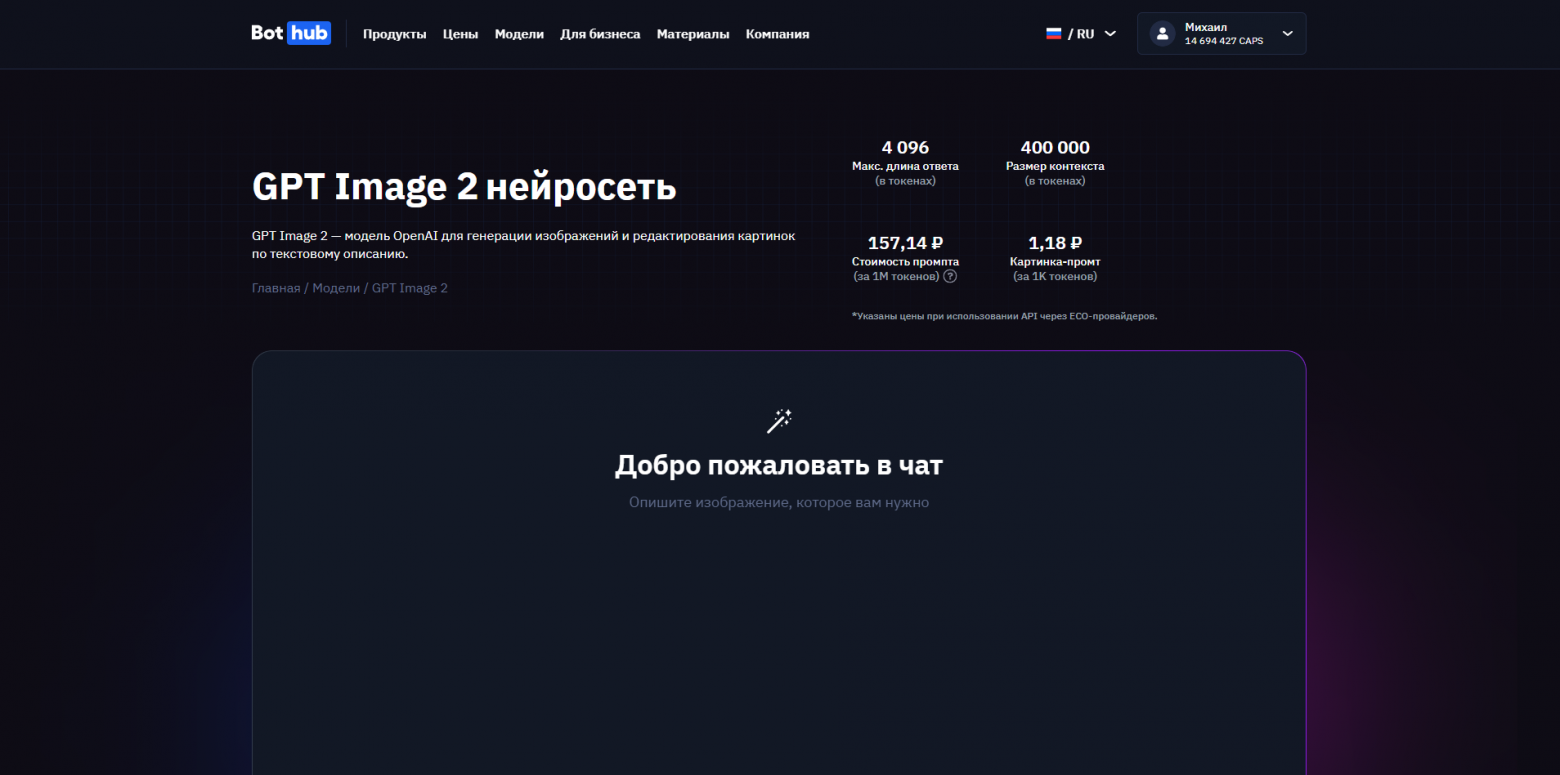Click the Макс. длина ответа label

(905, 166)
